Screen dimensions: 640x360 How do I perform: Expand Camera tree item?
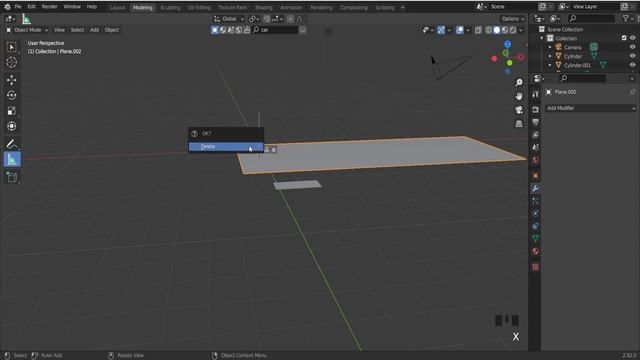pos(550,47)
